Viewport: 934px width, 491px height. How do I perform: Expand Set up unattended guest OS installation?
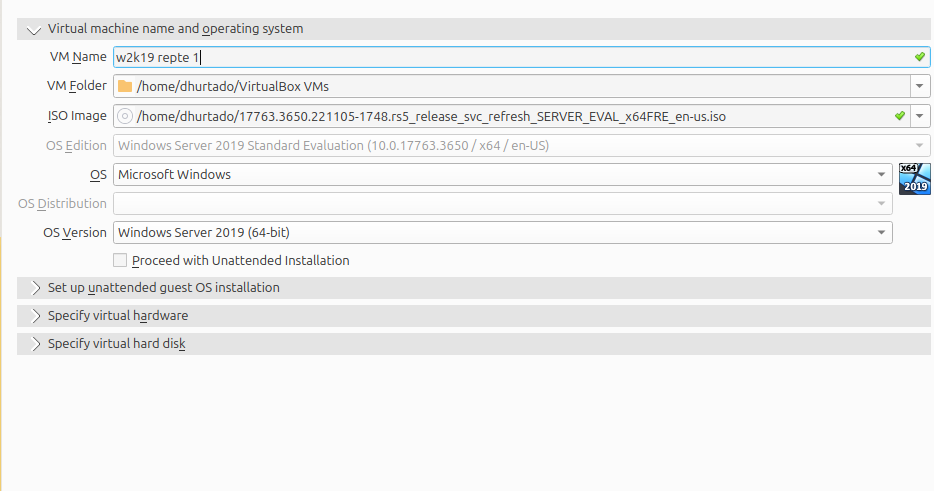[x=35, y=288]
